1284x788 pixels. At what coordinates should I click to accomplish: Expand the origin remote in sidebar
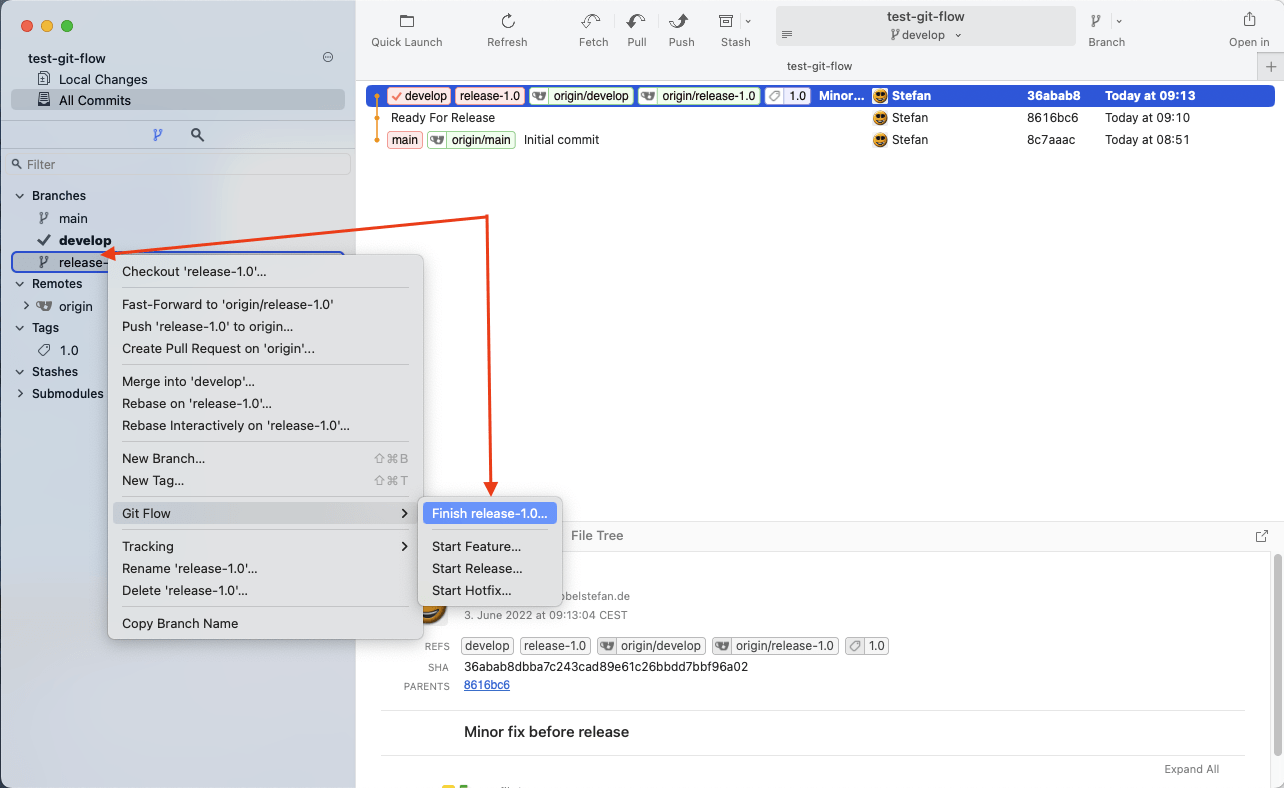(x=27, y=306)
